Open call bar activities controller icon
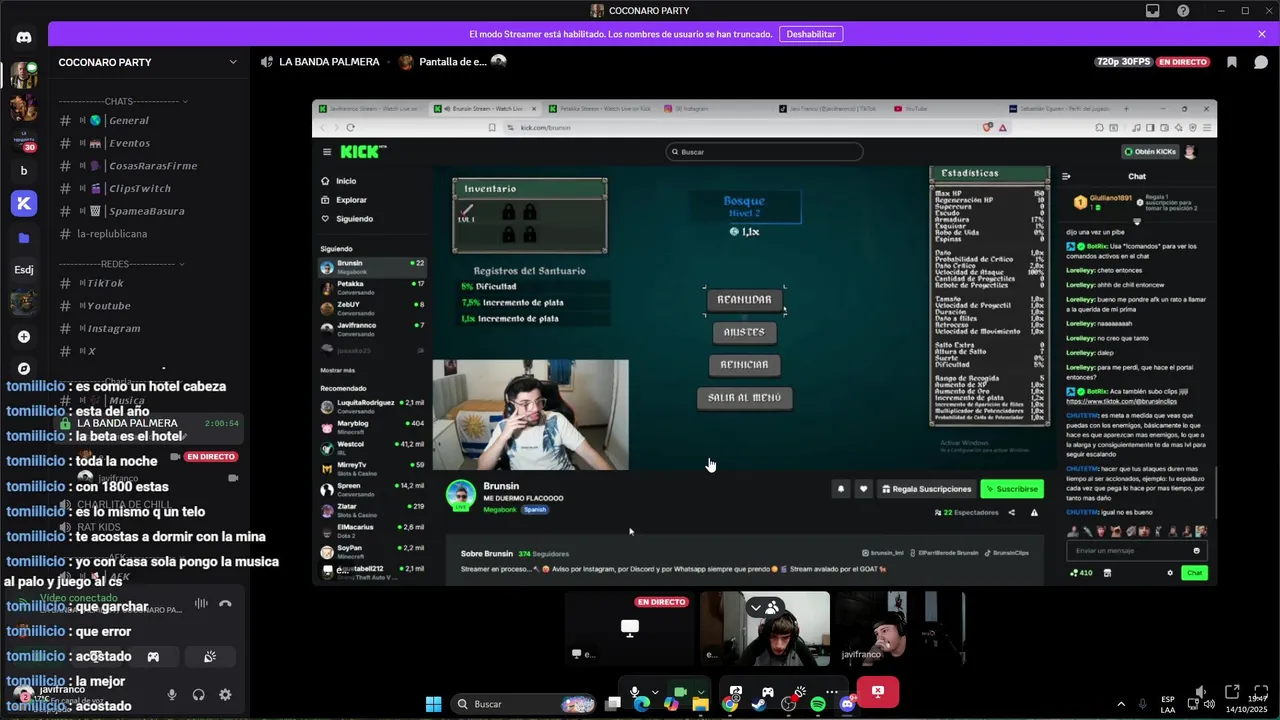This screenshot has height=720, width=1280. 768,692
